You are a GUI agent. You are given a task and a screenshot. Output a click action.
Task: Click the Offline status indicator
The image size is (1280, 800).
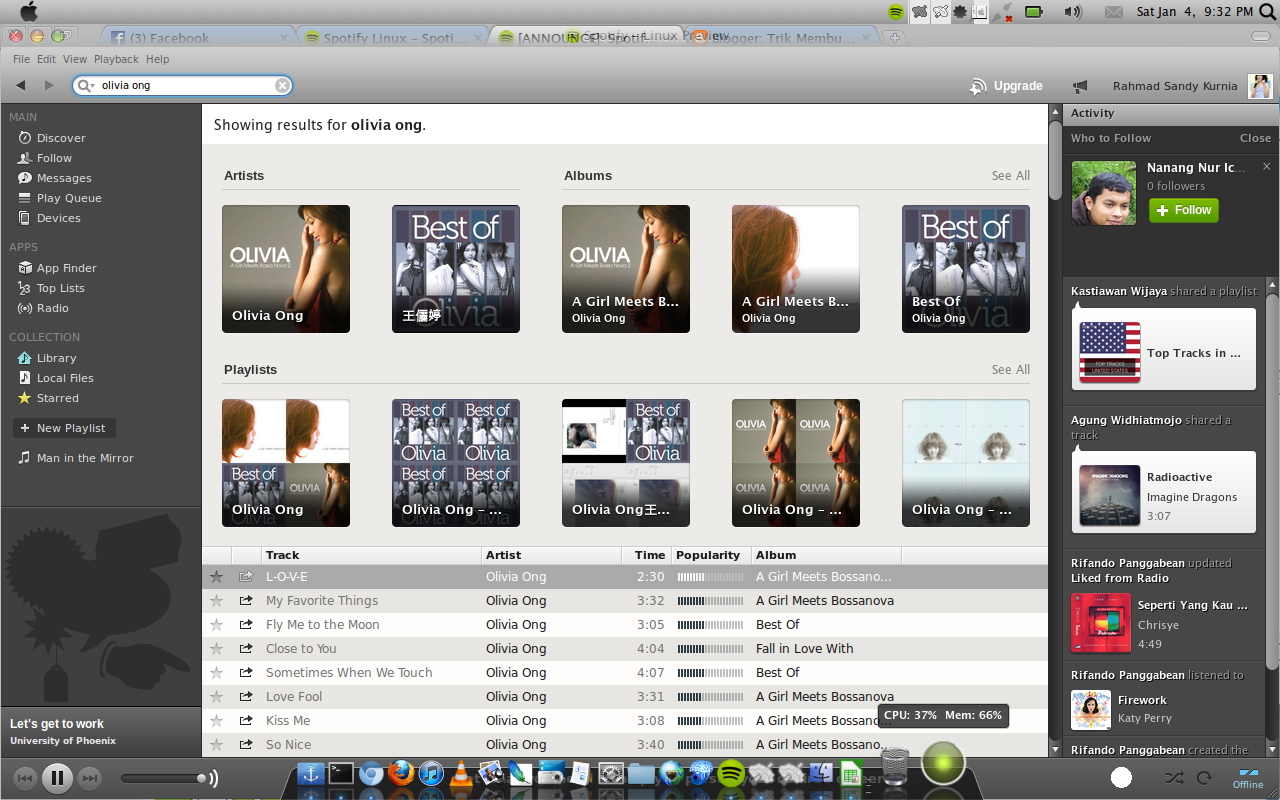coord(1248,778)
